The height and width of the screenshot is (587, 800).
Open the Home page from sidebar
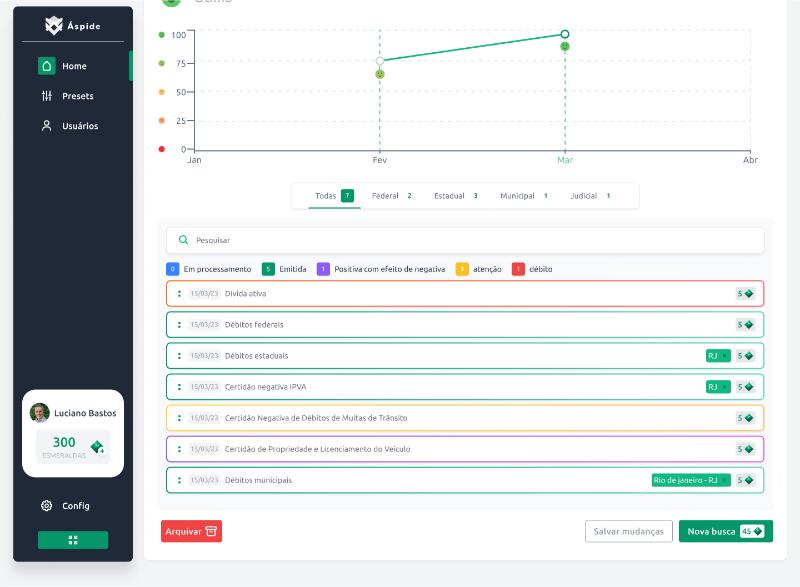73,66
